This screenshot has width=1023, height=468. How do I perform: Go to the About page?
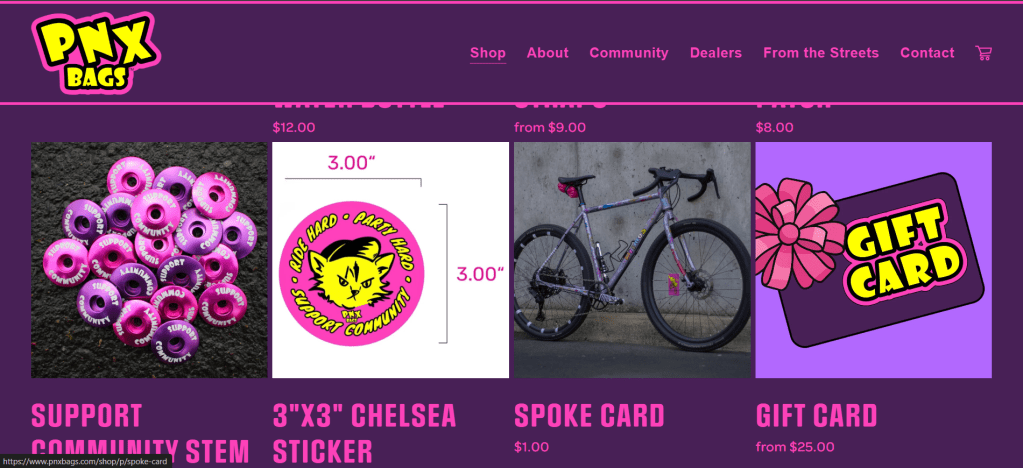pos(547,53)
